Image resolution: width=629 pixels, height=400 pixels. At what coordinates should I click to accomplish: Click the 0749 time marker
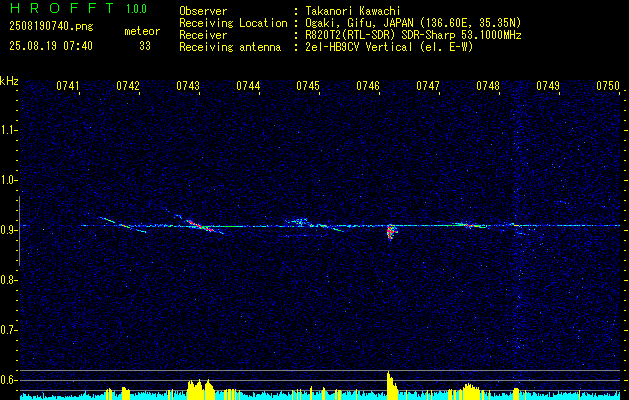548,86
